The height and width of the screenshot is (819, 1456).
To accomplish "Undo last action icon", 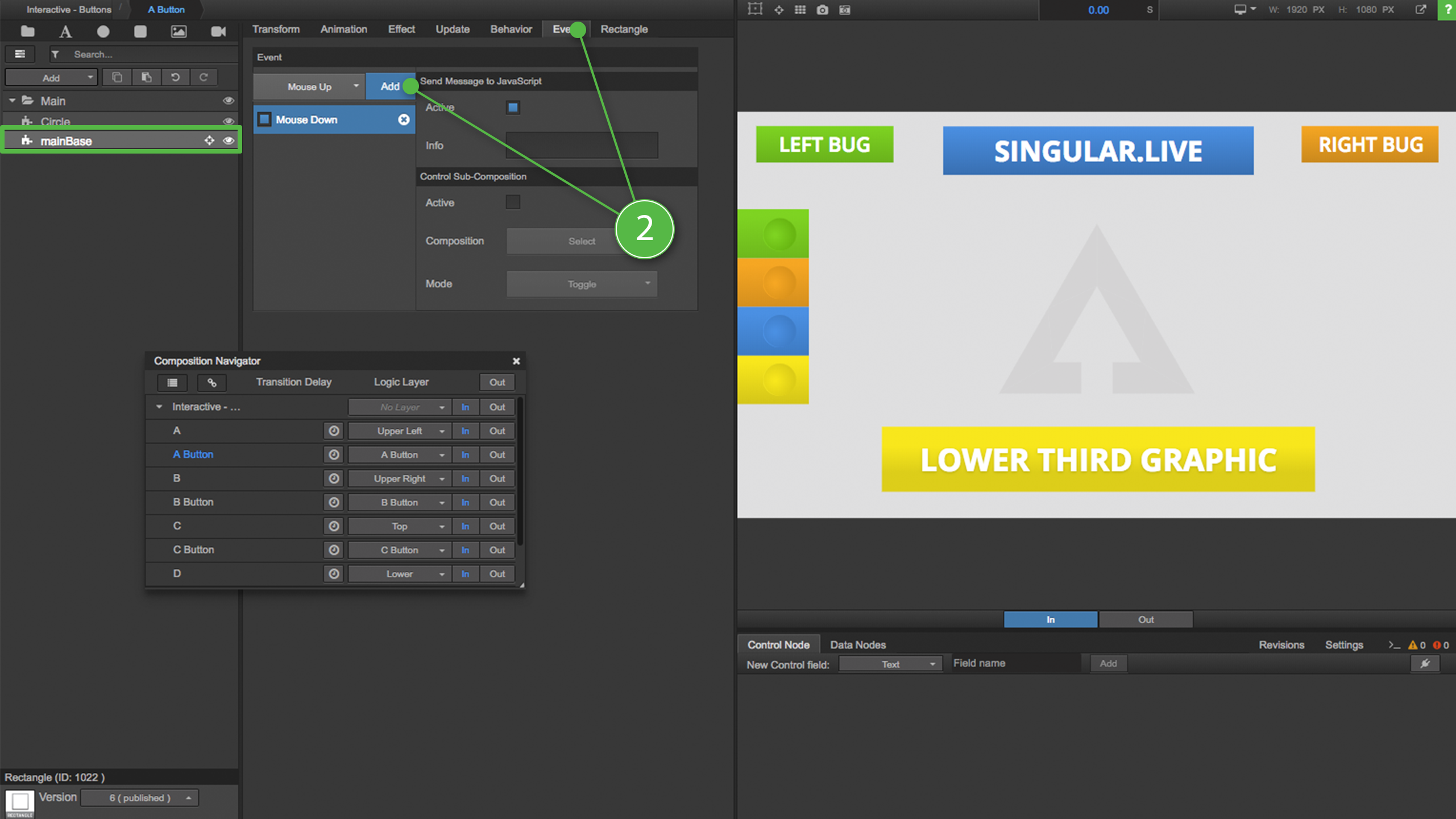I will click(175, 77).
